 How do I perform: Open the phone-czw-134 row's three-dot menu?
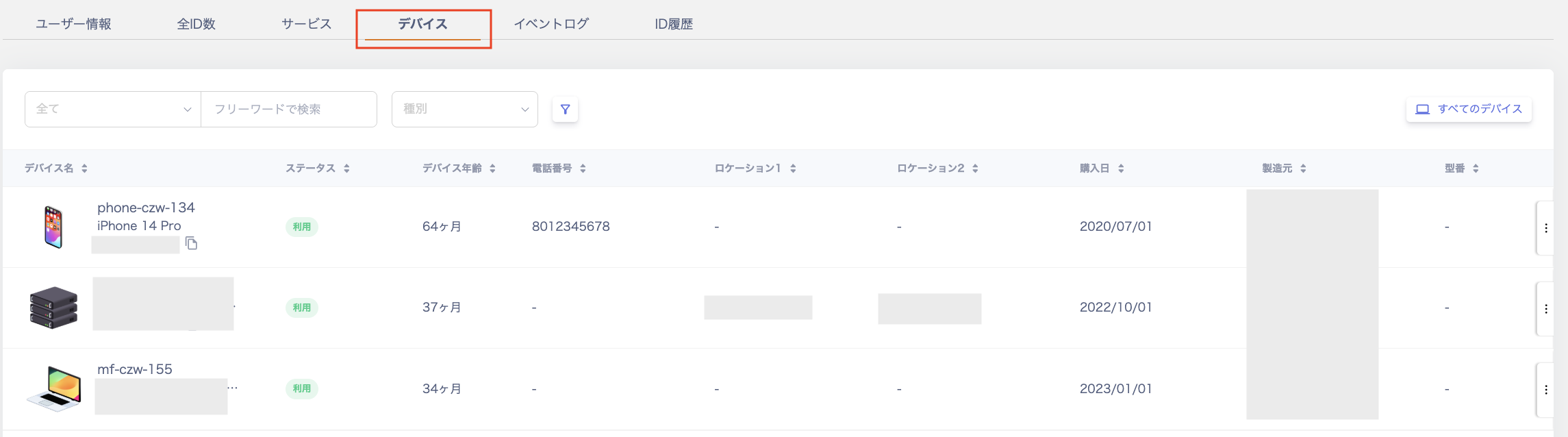point(1545,228)
